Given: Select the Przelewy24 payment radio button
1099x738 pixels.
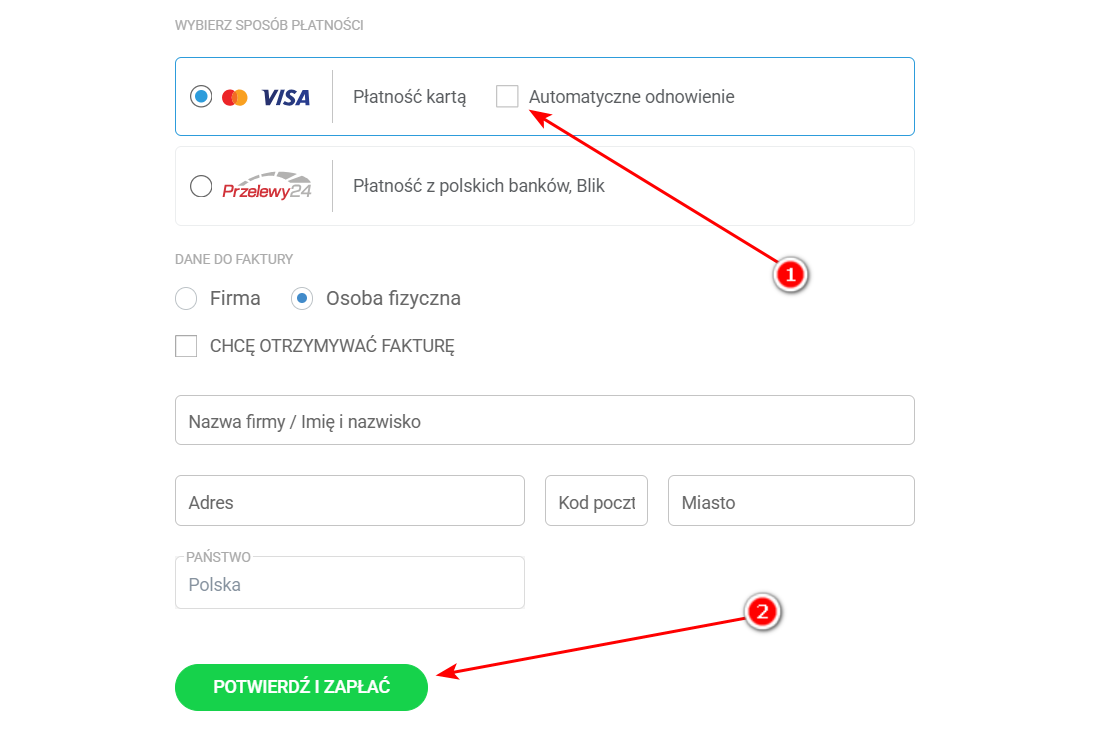Looking at the screenshot, I should tap(201, 186).
